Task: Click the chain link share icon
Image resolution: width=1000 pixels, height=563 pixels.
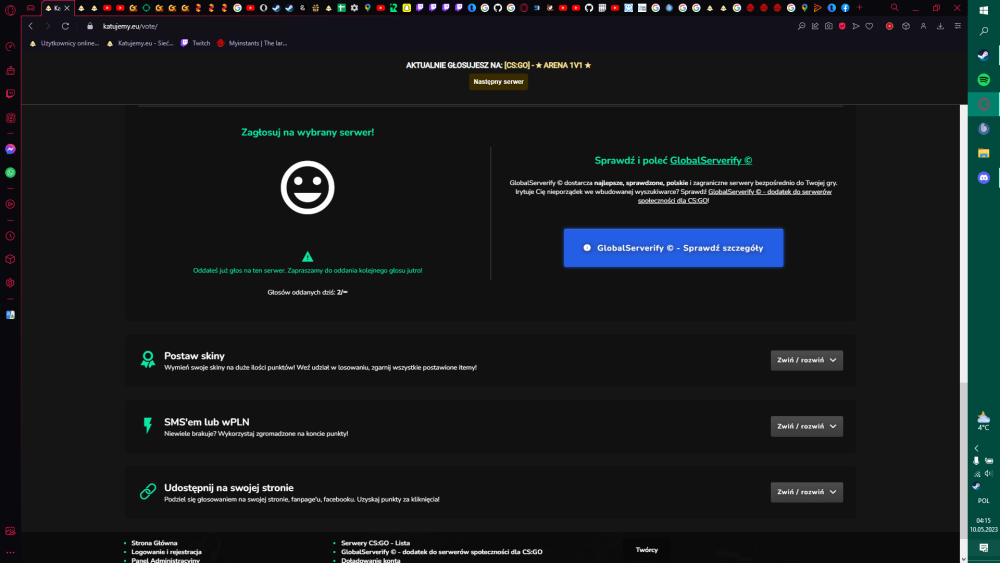Action: (x=148, y=492)
